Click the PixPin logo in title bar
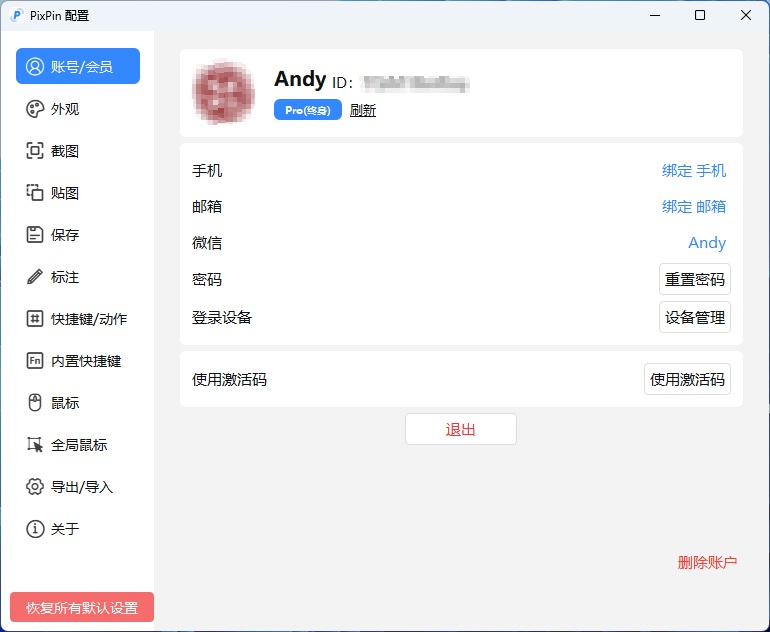 pyautogui.click(x=17, y=15)
